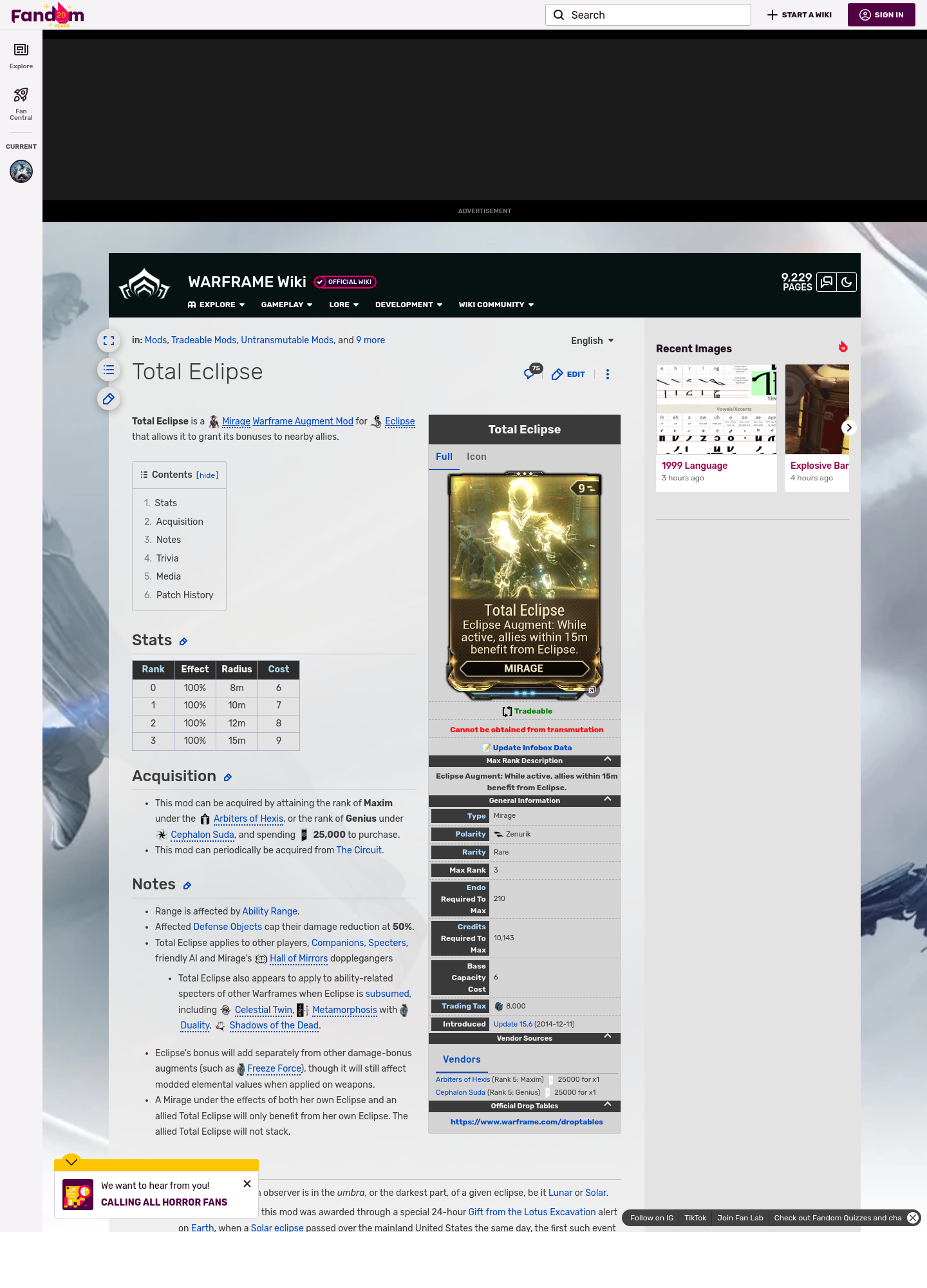This screenshot has width=927, height=1288.
Task: Click the Follow on IG link
Action: 651,1218
